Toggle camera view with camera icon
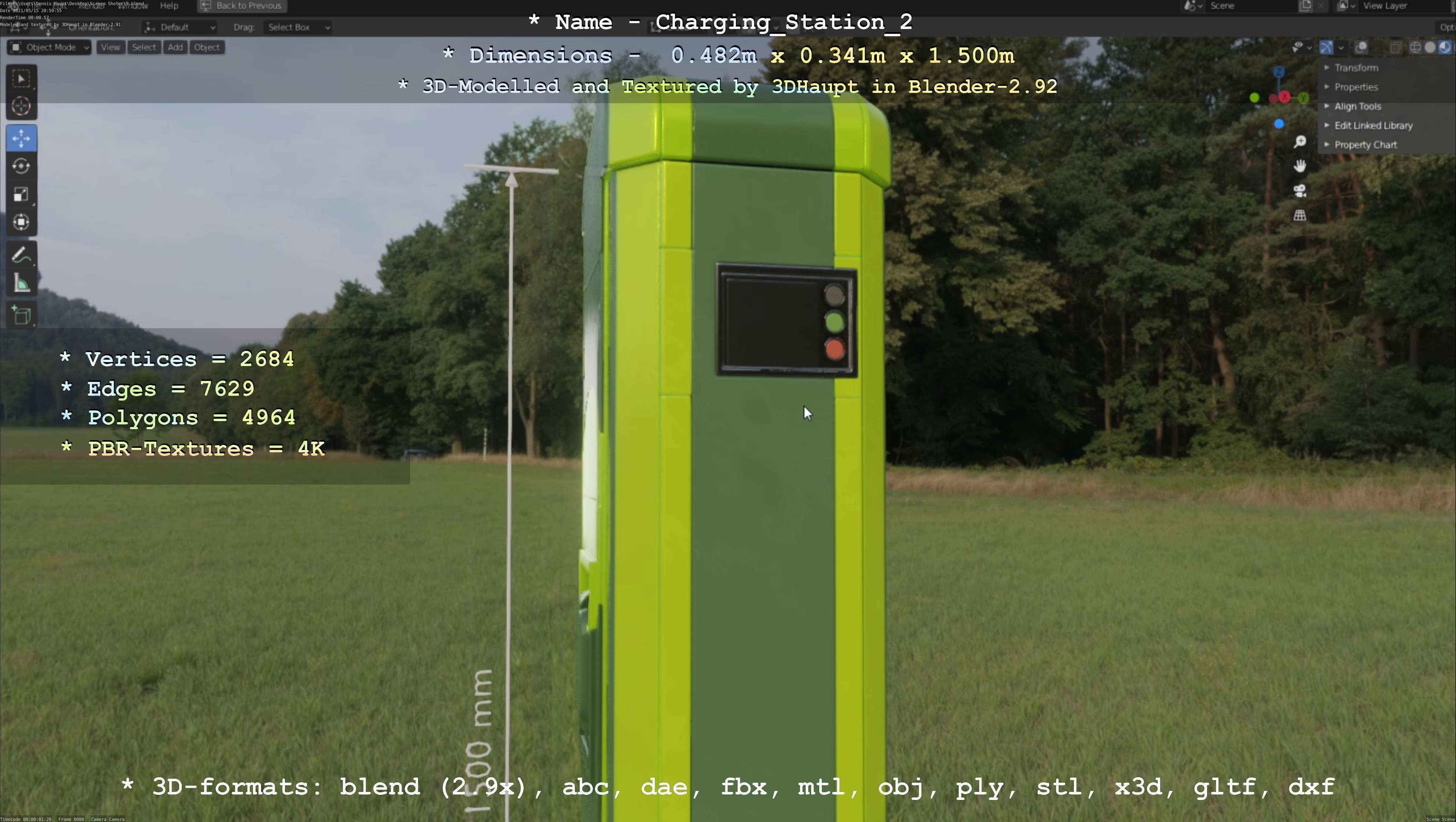 [x=1300, y=191]
